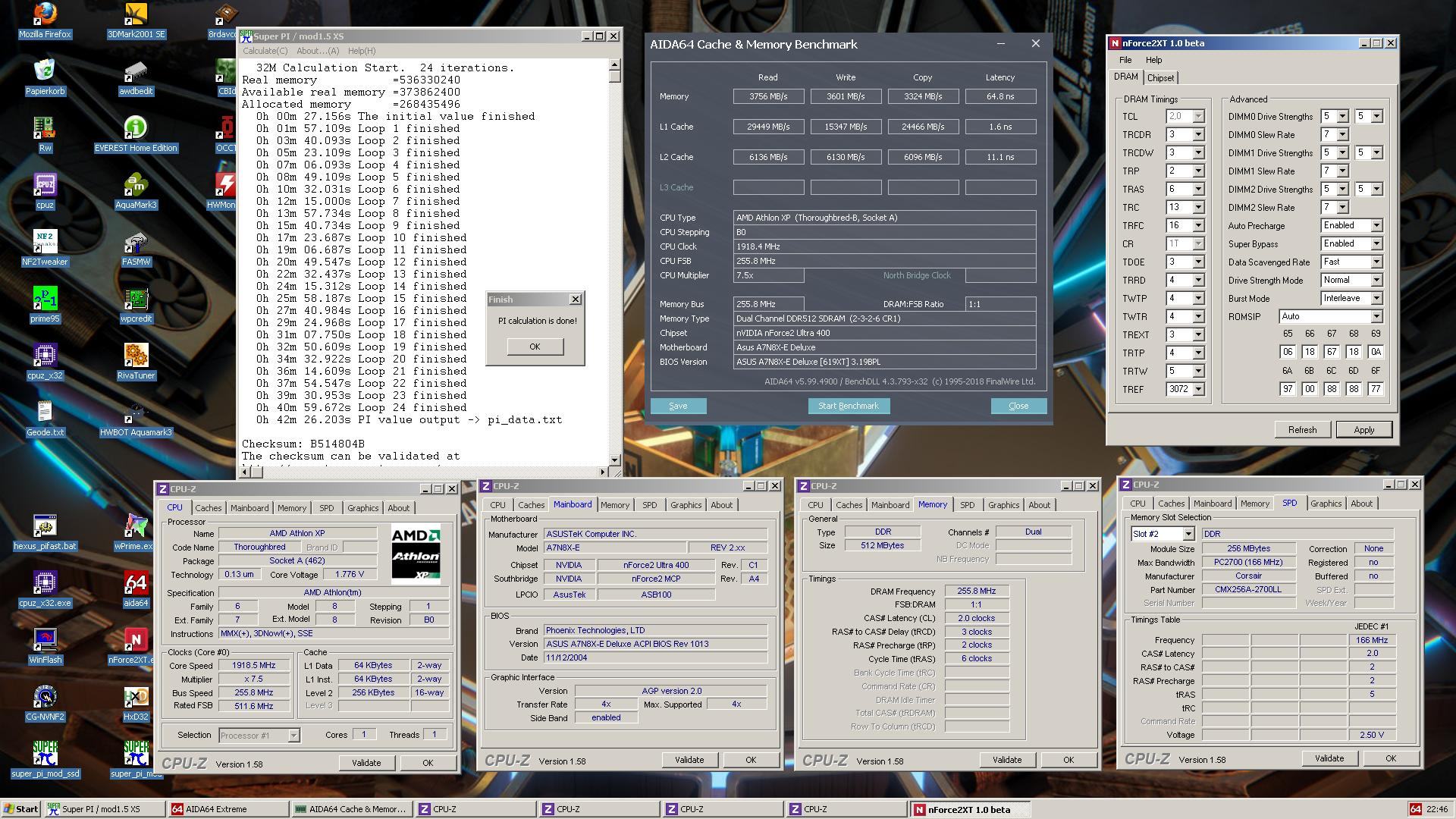Open the Slot #2 memory slot selector
1456x819 pixels.
pos(1188,534)
